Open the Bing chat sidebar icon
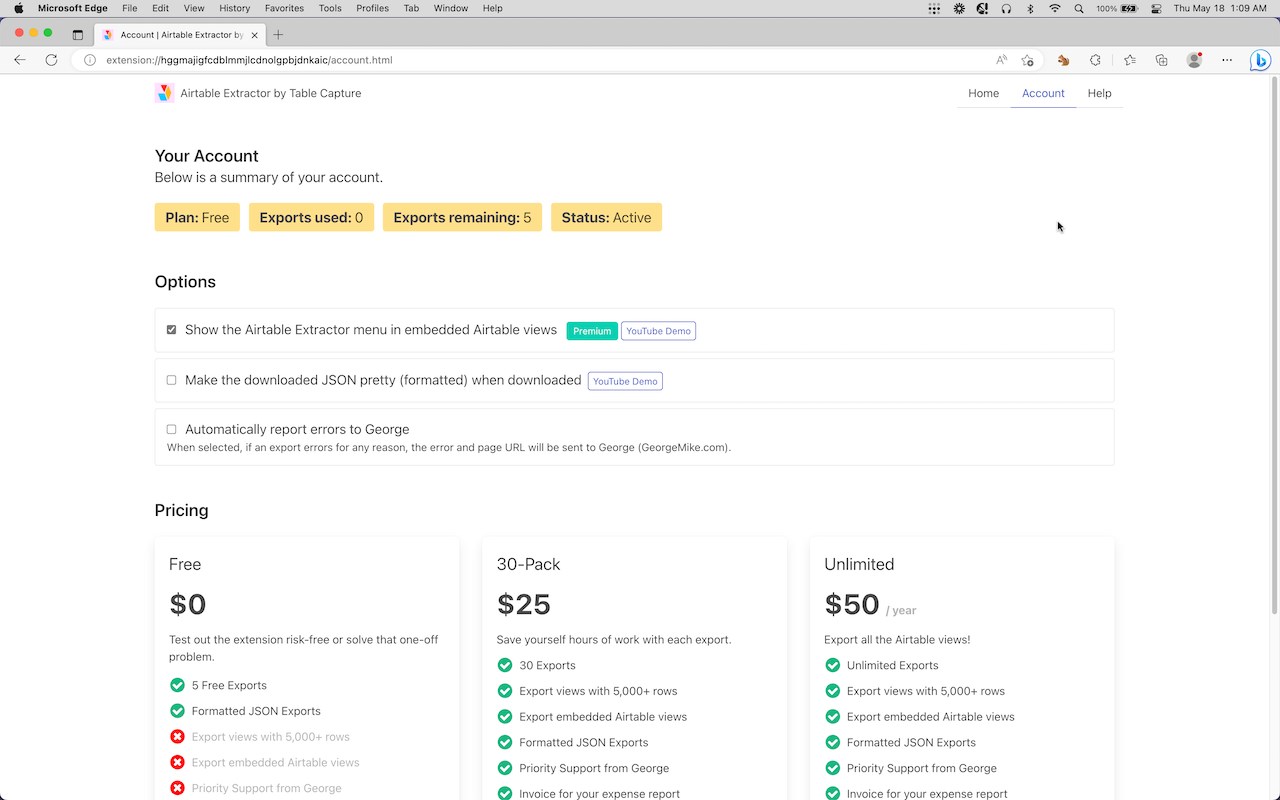The image size is (1280, 800). 1260,60
